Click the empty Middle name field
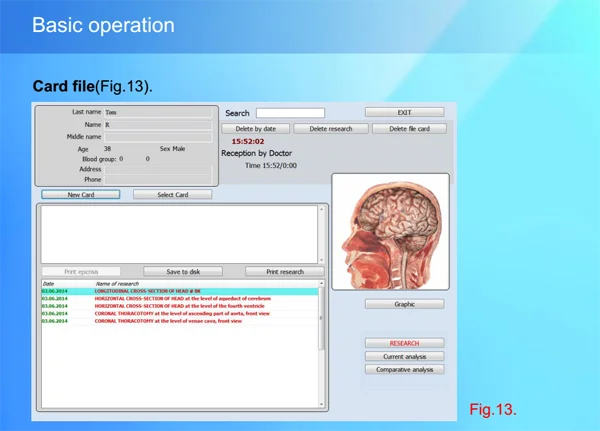600x431 pixels. click(158, 137)
